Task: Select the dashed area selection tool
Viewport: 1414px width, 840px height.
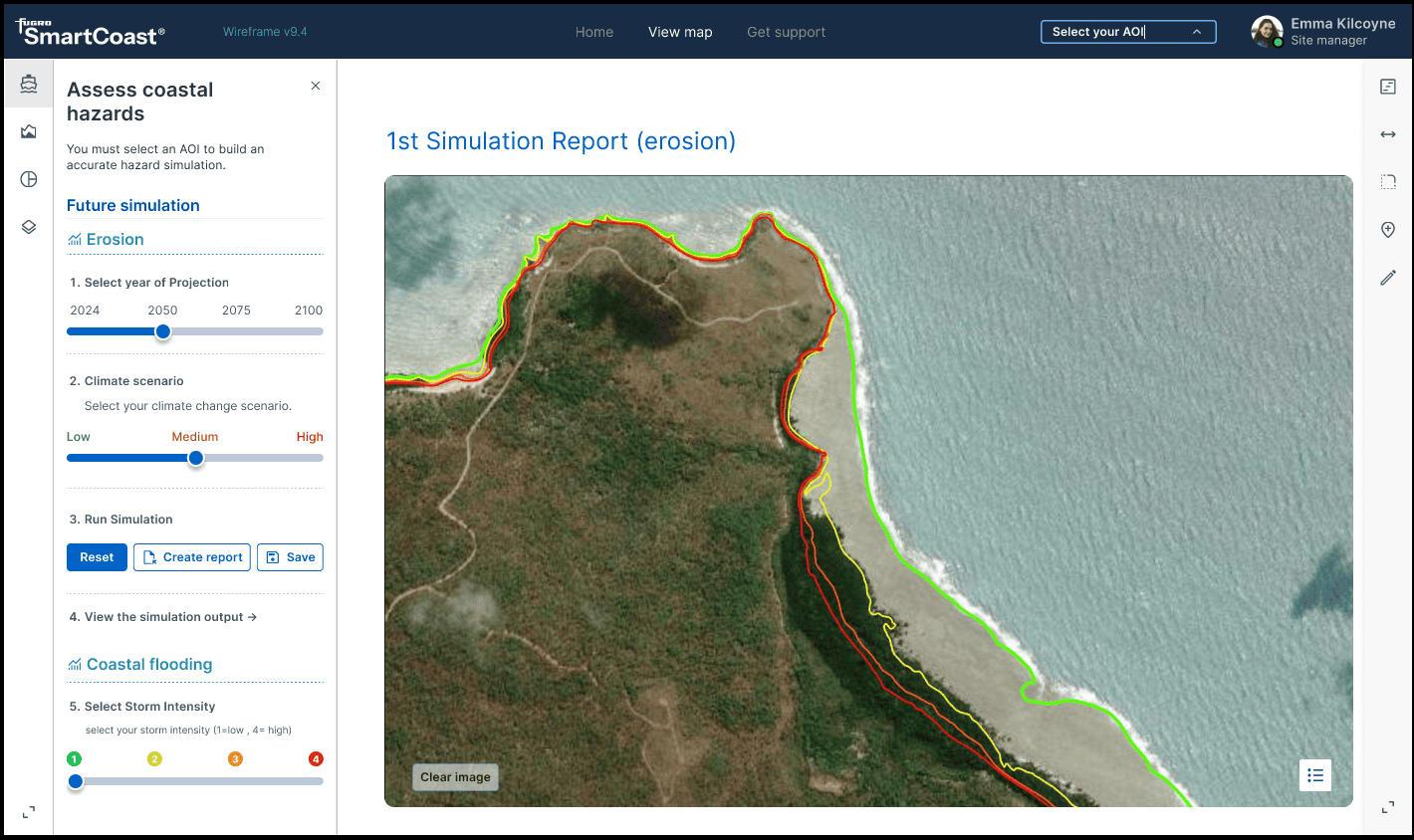Action: click(x=1388, y=182)
